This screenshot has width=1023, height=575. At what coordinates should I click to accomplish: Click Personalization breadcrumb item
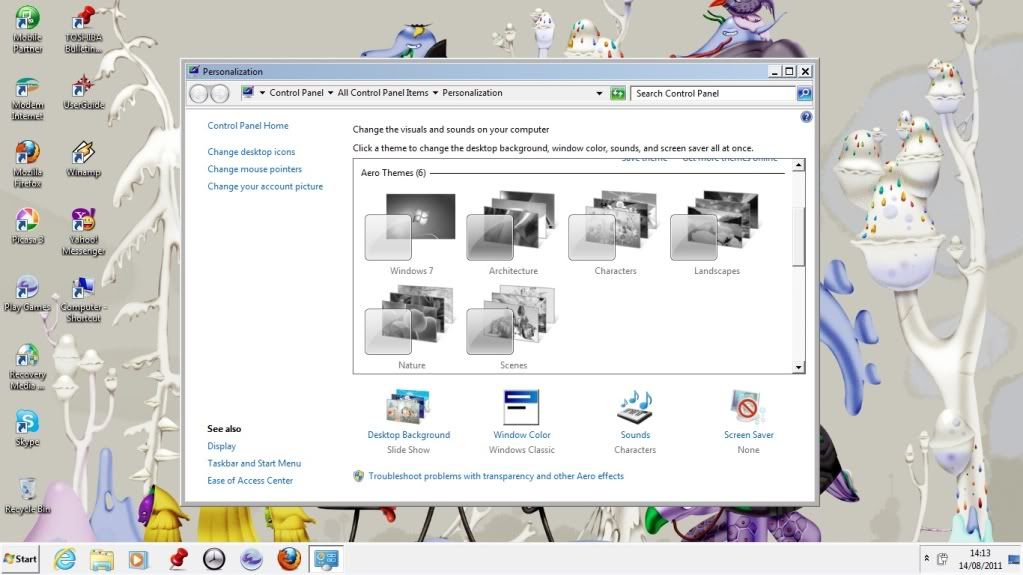(x=472, y=93)
